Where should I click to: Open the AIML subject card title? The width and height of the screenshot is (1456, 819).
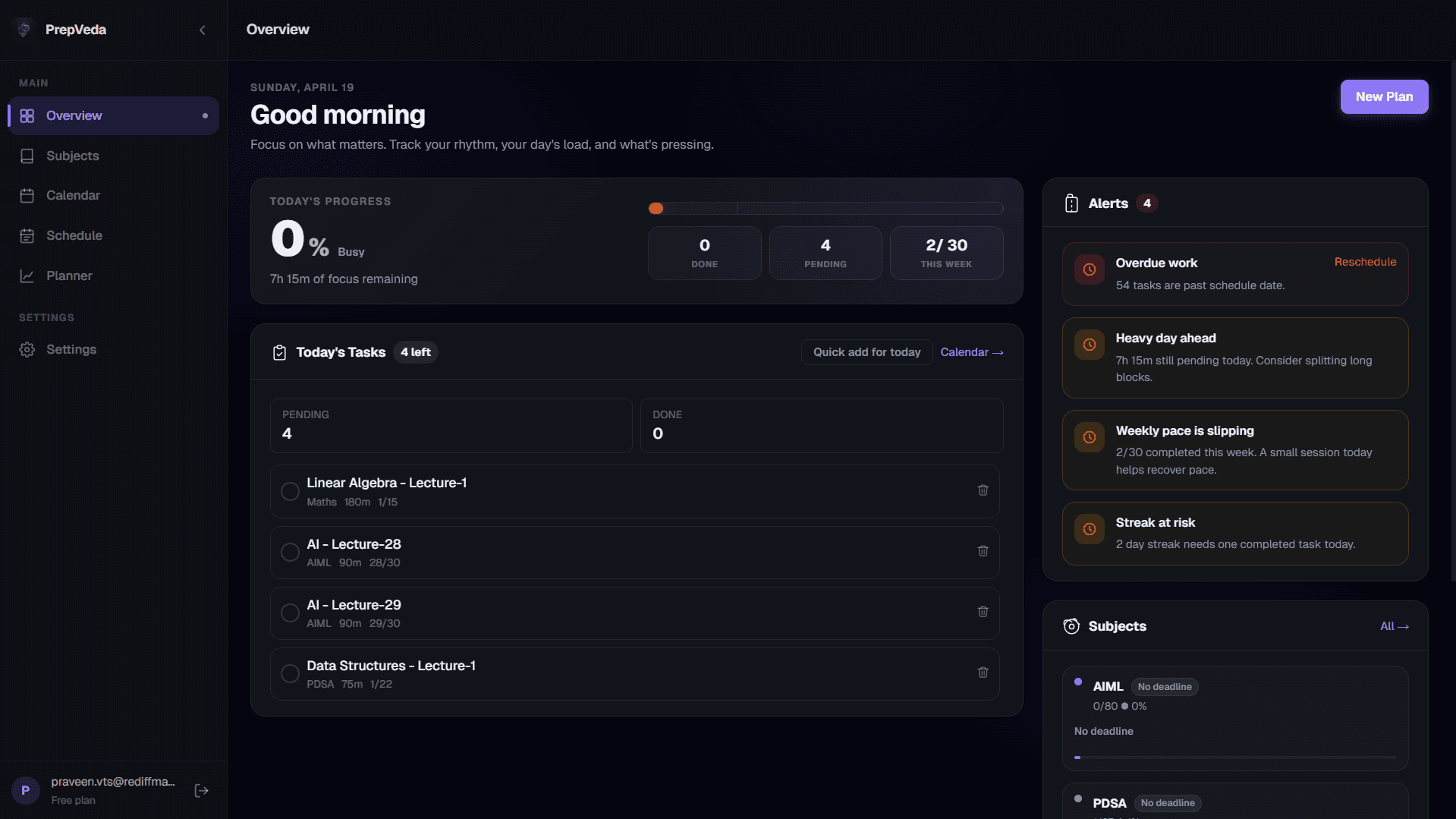pos(1108,687)
